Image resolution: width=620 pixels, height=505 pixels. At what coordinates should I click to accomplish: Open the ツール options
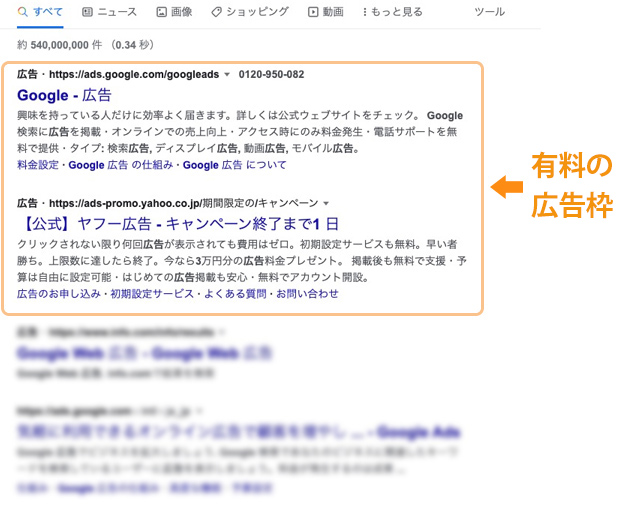490,12
